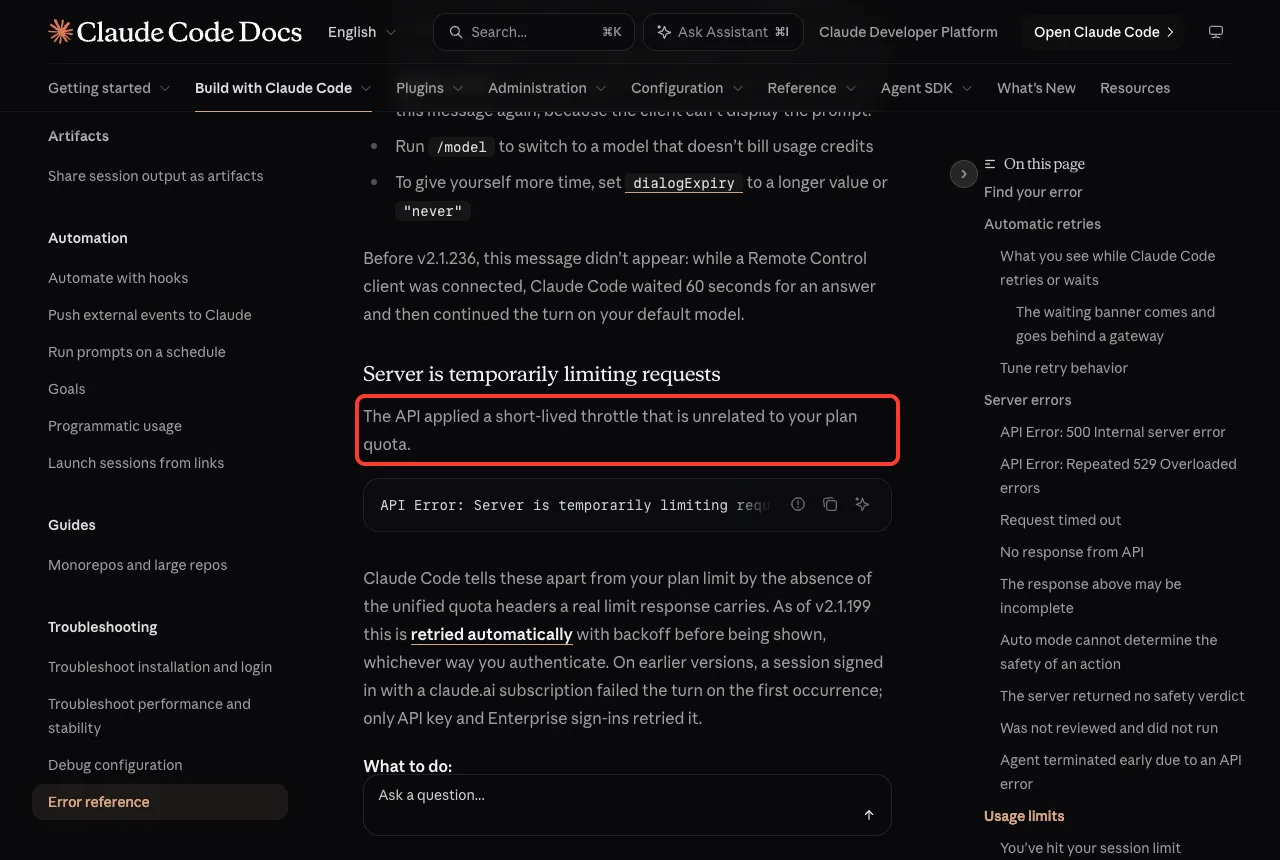
Task: Open the Resources tab
Action: [1135, 88]
